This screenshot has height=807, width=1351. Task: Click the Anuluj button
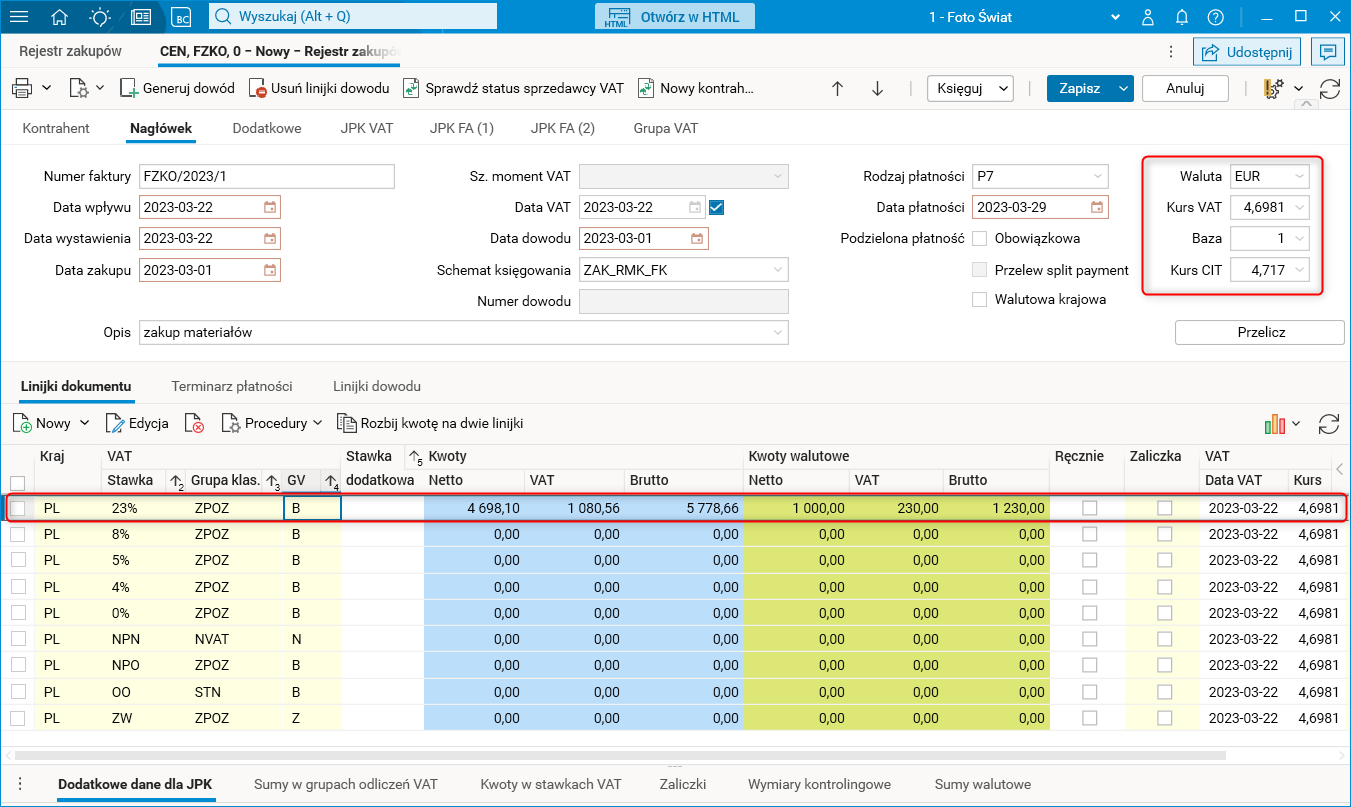coord(1184,89)
